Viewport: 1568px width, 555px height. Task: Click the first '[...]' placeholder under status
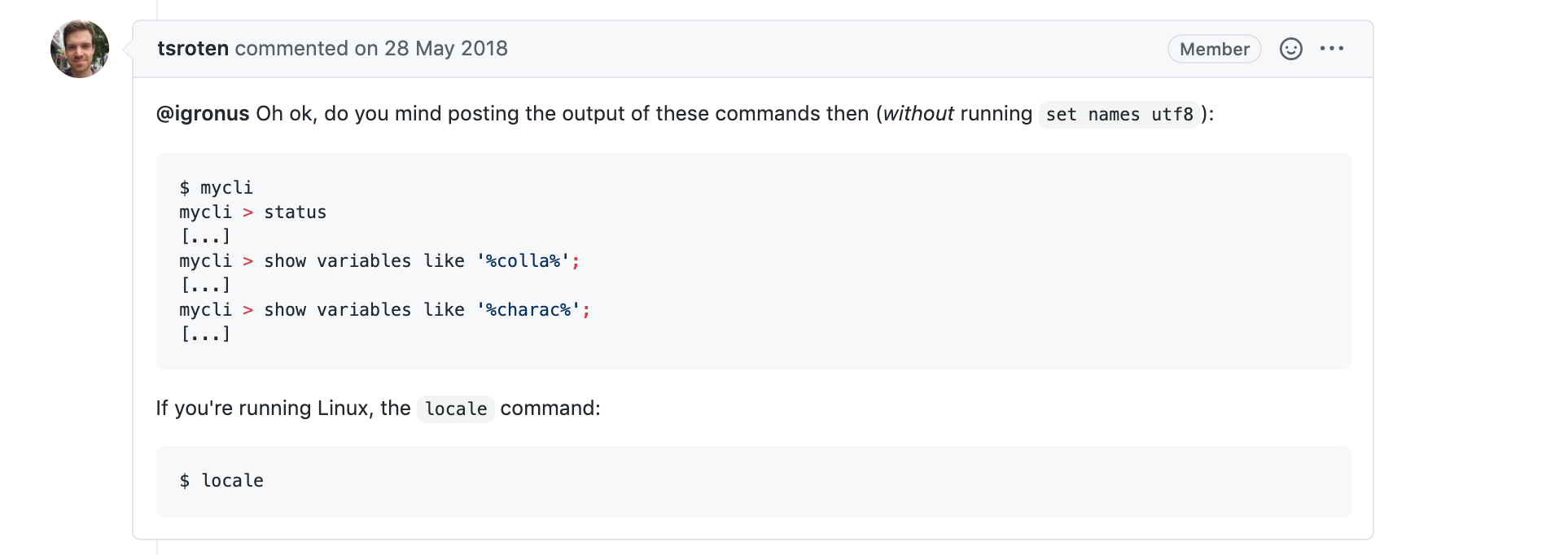(205, 237)
